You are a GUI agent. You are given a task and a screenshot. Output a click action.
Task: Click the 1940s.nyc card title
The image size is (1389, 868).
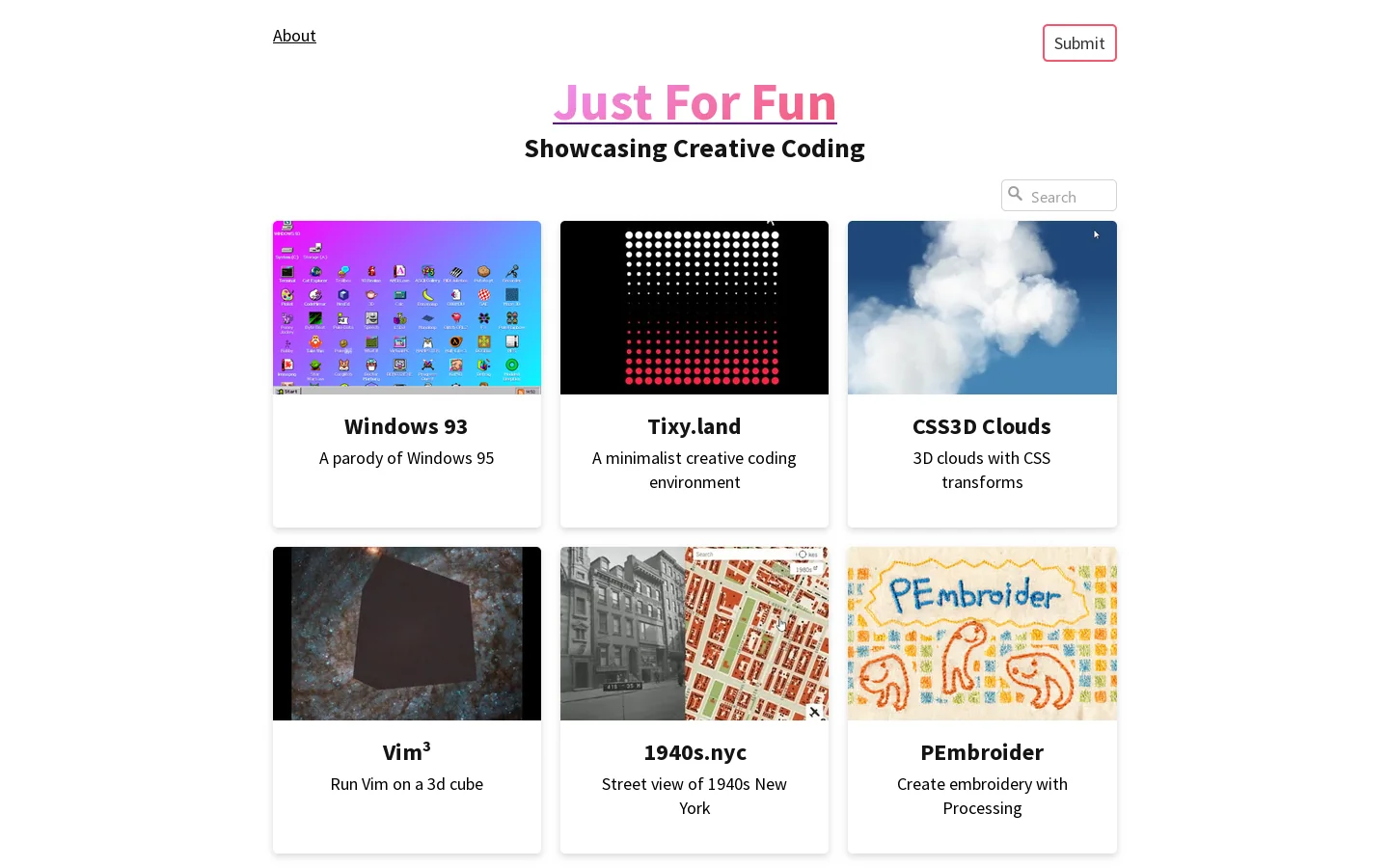click(x=694, y=752)
